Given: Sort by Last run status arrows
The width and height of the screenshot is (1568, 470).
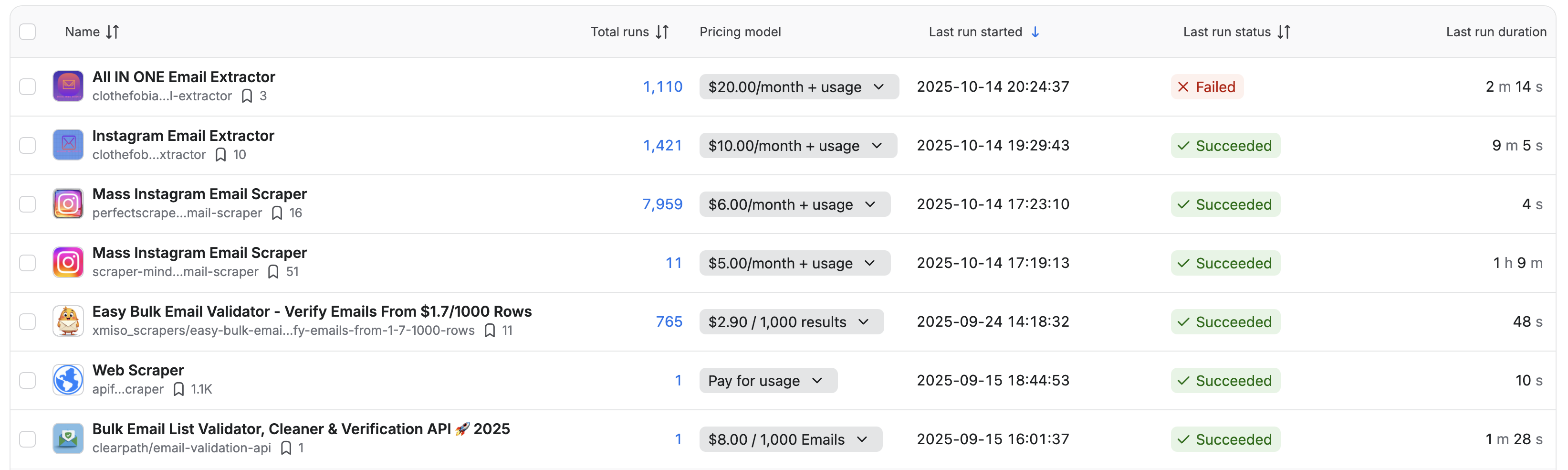Looking at the screenshot, I should pos(1284,32).
